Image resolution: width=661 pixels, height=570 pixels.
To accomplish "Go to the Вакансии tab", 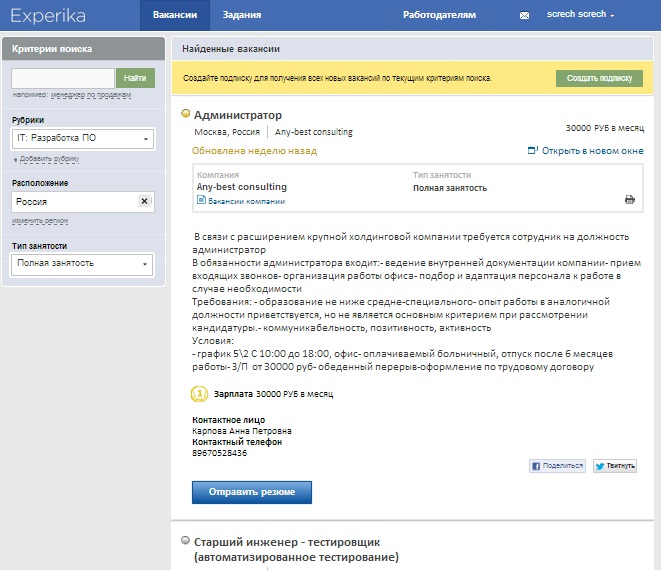I will click(x=175, y=15).
